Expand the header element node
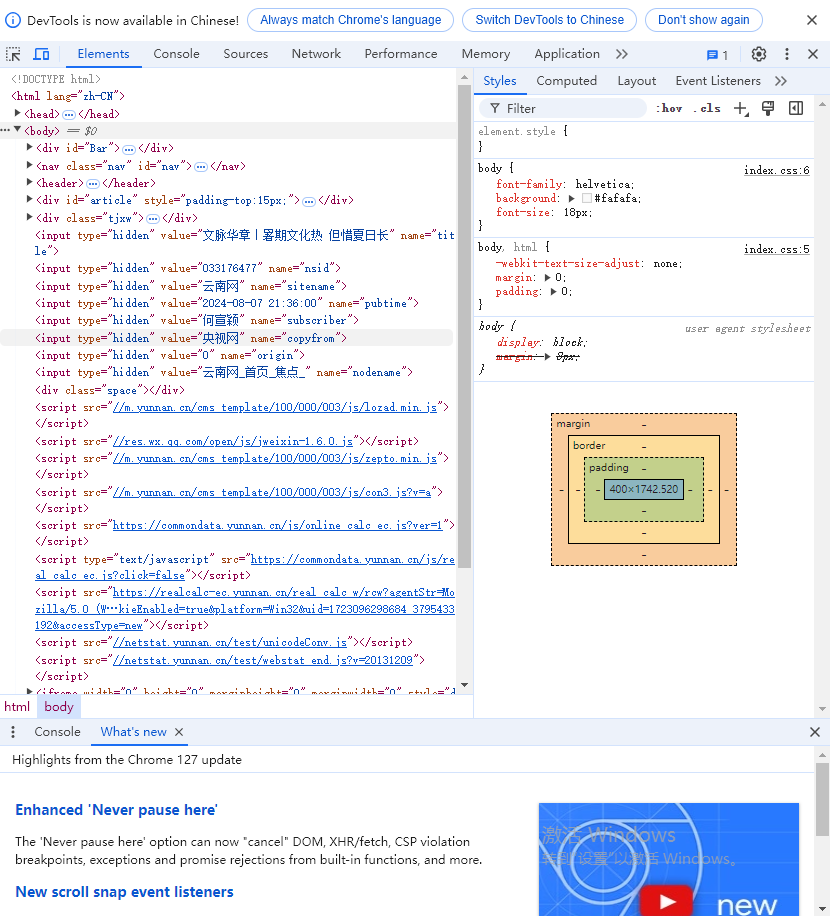Viewport: 830px width, 916px height. click(29, 182)
